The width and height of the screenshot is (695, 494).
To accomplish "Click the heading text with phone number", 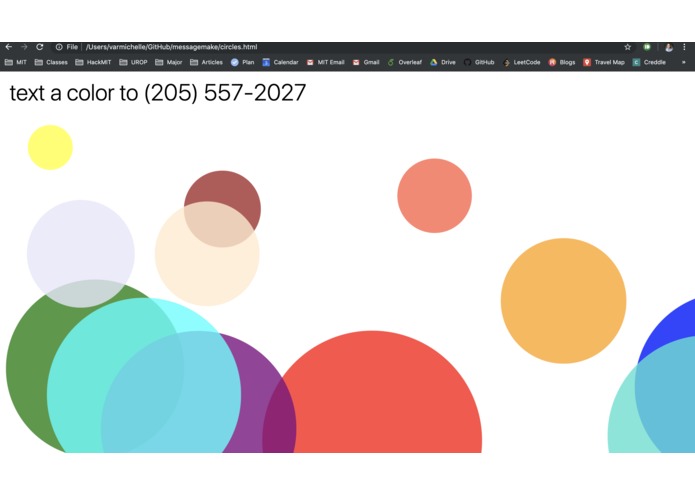I will click(x=158, y=93).
